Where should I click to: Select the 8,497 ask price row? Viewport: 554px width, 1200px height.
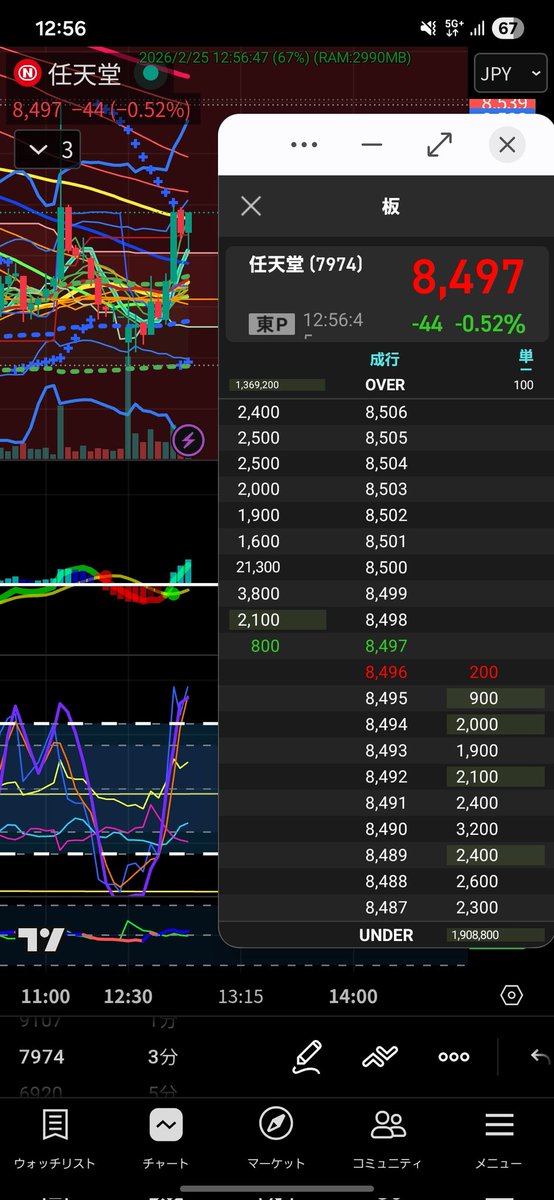tap(386, 646)
